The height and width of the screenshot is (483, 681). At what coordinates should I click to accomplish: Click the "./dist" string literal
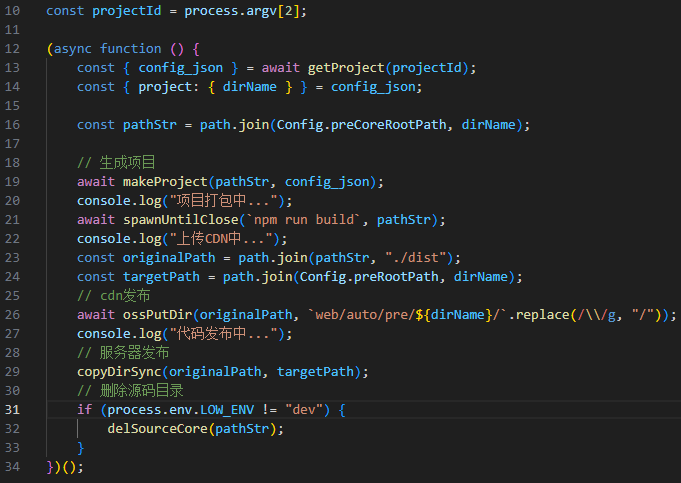click(x=418, y=258)
